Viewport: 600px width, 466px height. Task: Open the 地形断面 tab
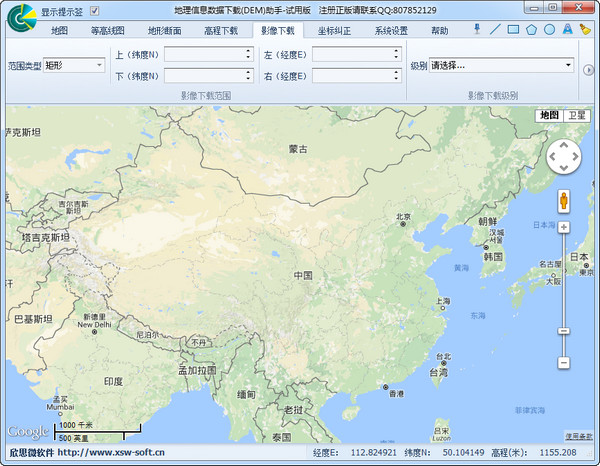[x=165, y=31]
